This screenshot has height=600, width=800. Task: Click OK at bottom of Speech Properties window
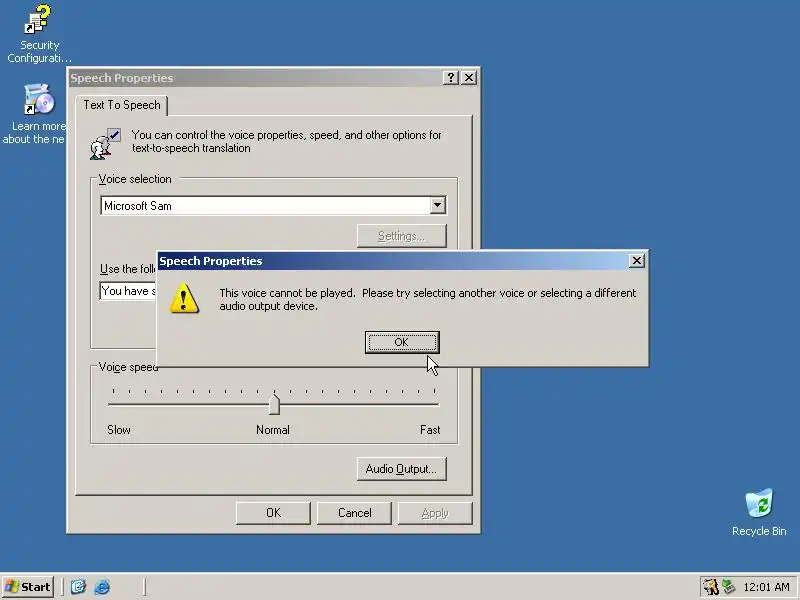click(273, 513)
